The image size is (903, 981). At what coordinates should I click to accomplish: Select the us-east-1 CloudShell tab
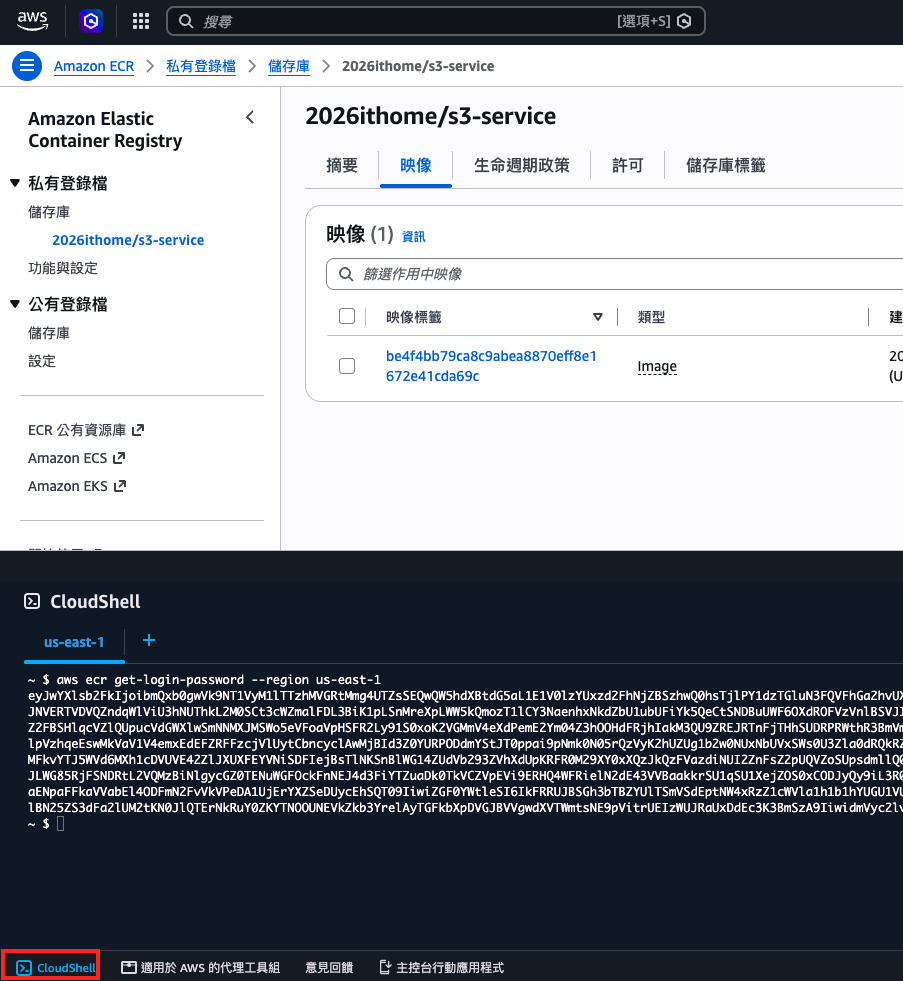[x=74, y=642]
